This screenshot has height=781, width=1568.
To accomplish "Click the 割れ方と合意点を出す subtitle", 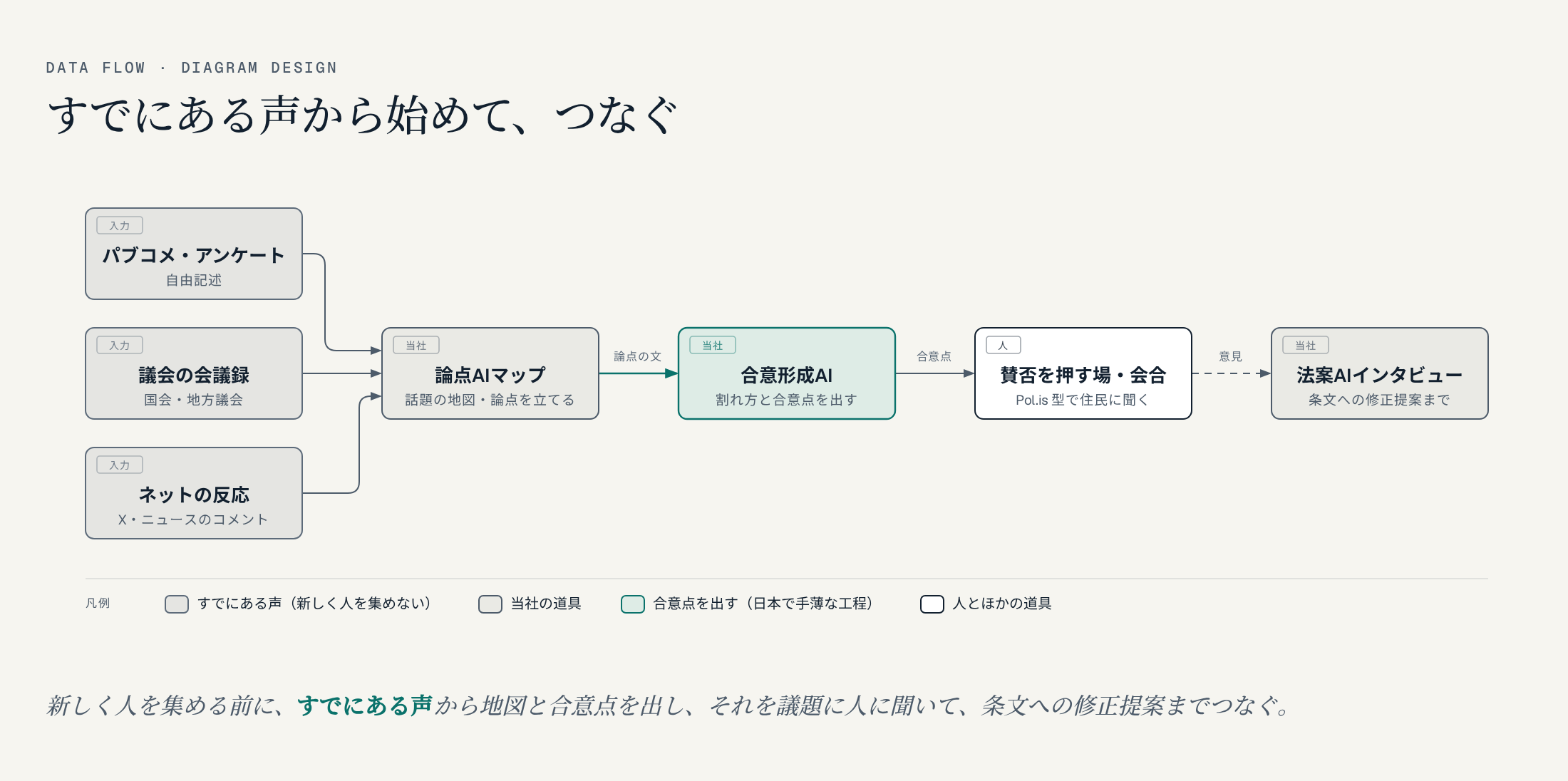I will tap(787, 400).
